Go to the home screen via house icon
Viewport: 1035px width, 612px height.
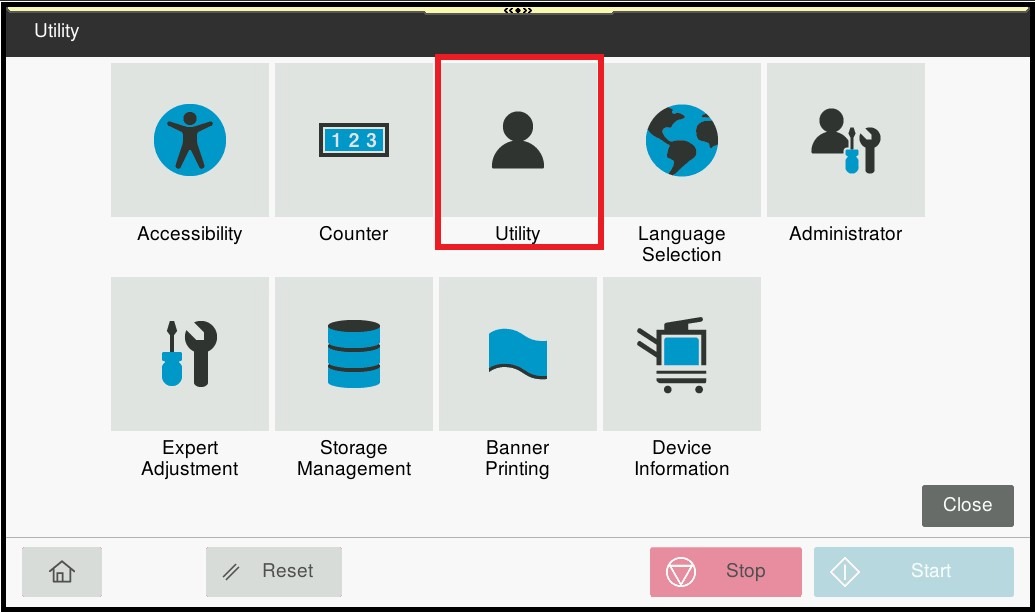tap(62, 571)
